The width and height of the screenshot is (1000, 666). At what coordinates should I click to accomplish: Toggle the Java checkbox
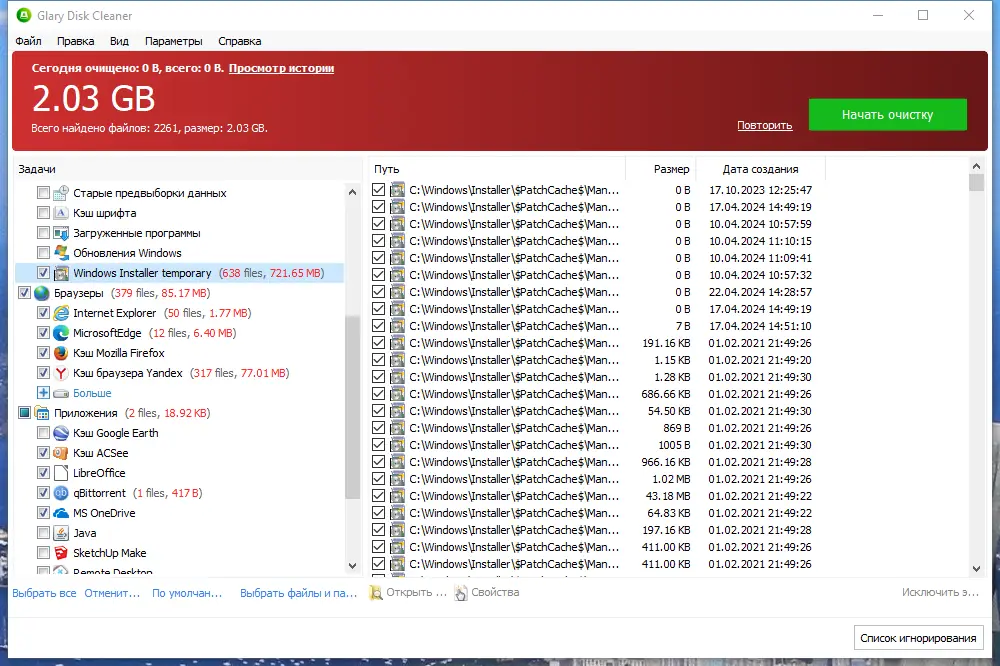[x=43, y=533]
